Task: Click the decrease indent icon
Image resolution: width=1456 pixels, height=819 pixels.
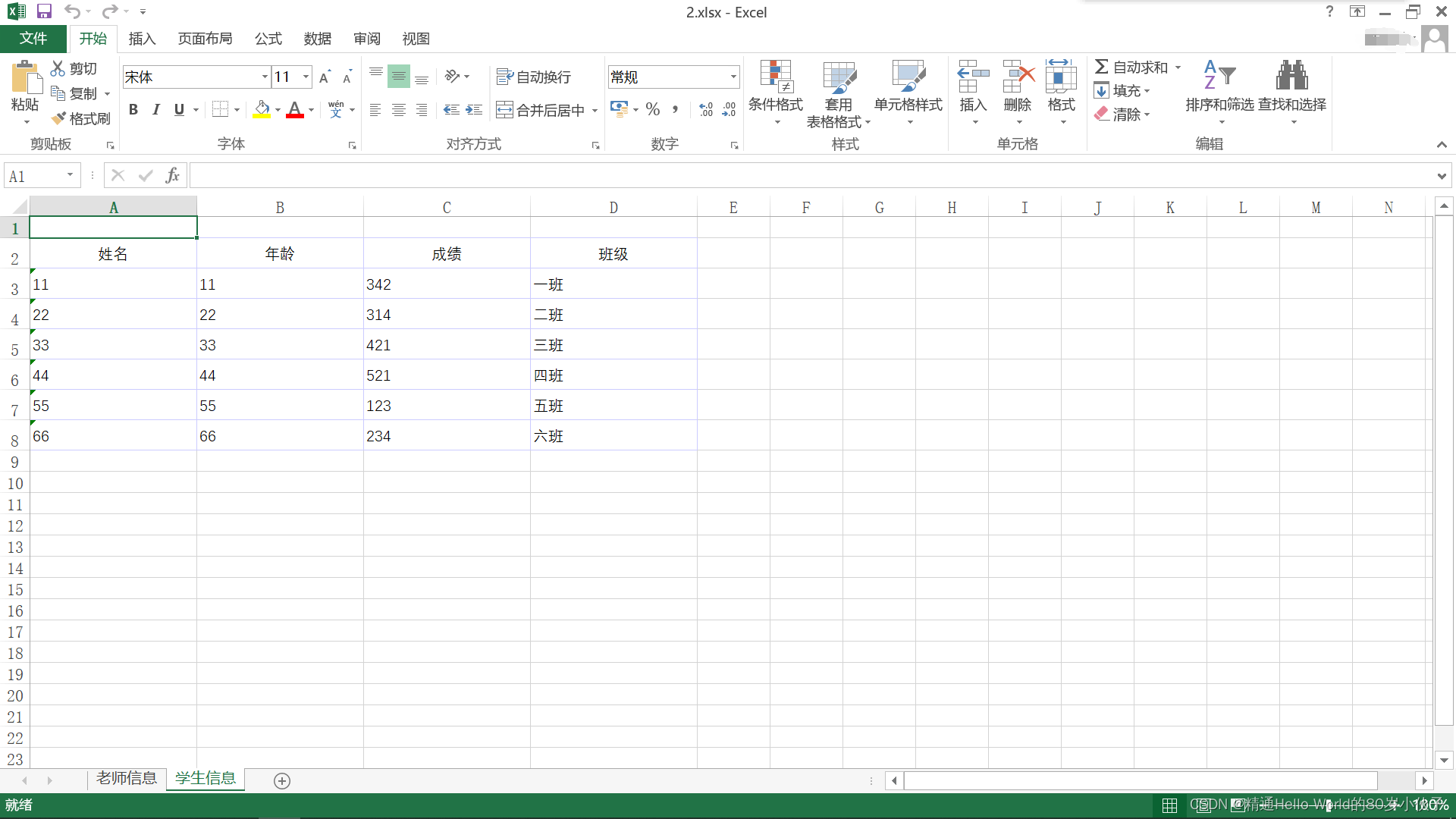Action: (451, 110)
